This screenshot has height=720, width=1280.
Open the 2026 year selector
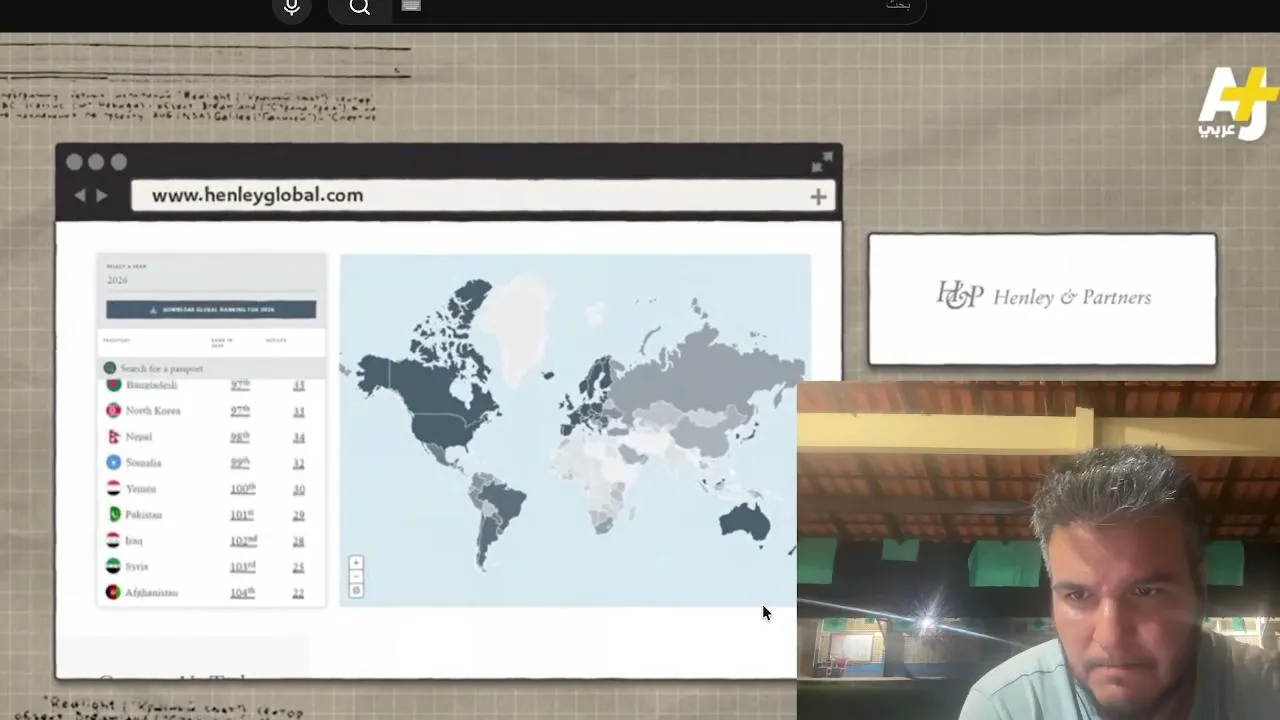211,279
